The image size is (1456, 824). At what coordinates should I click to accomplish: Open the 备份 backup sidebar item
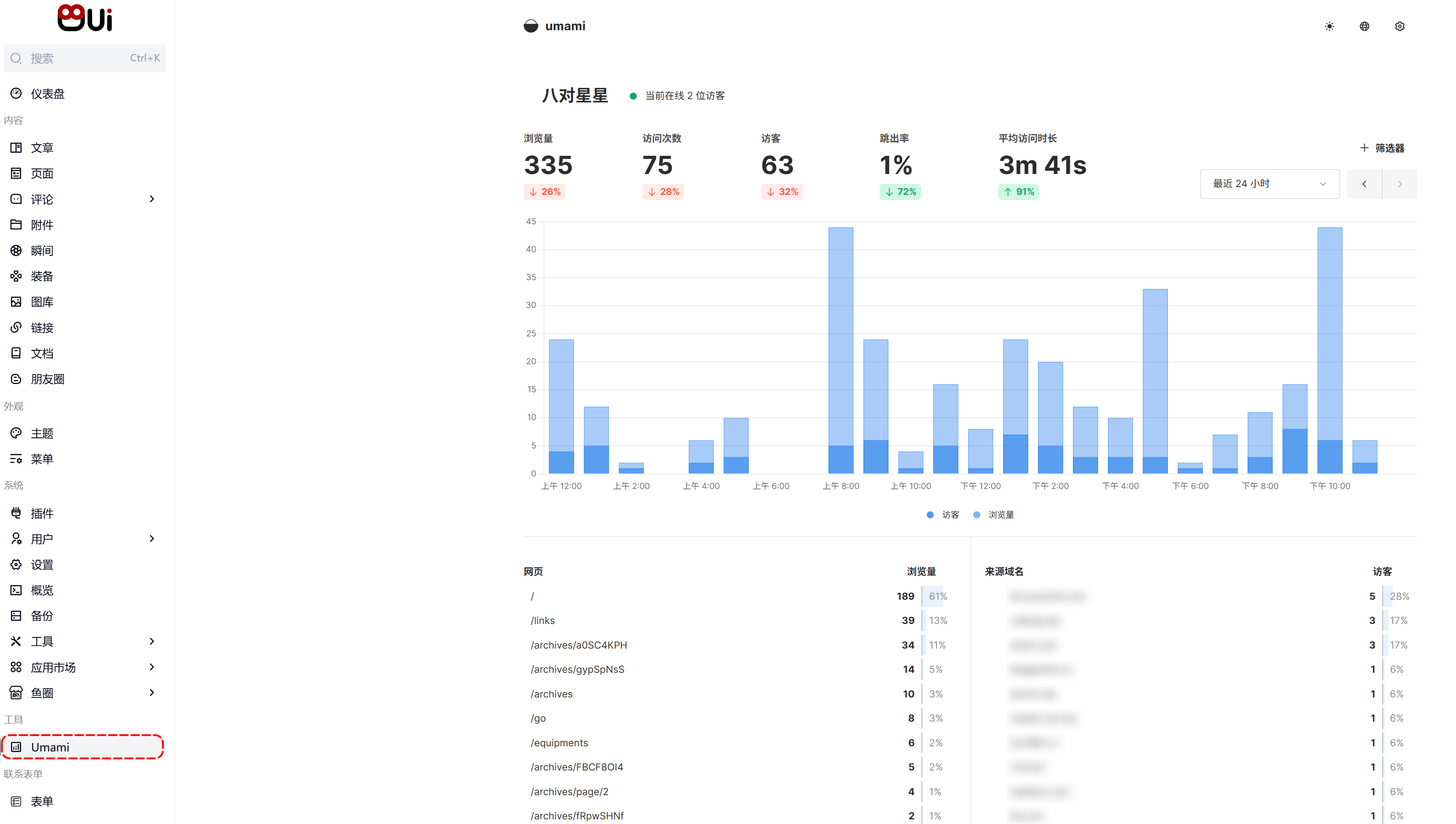pos(42,616)
